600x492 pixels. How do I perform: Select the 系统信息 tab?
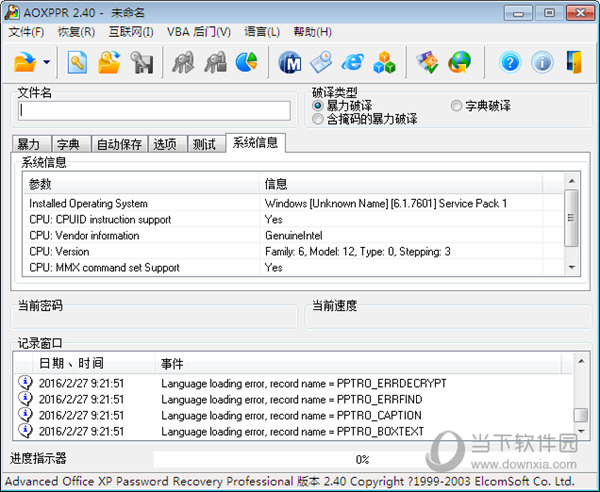tap(255, 143)
